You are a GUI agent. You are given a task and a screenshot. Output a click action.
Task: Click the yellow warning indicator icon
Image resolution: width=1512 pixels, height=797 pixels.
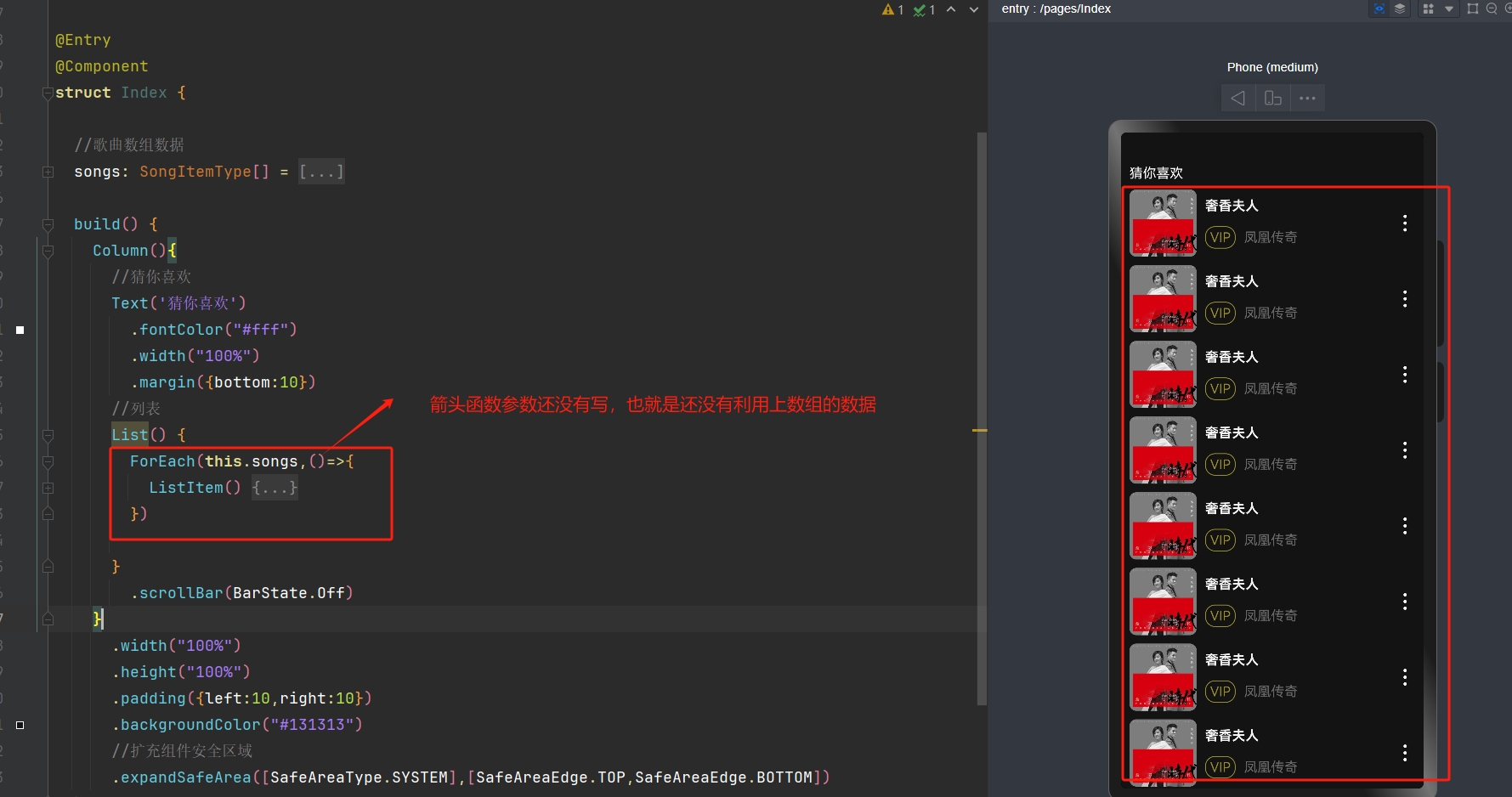tap(888, 10)
